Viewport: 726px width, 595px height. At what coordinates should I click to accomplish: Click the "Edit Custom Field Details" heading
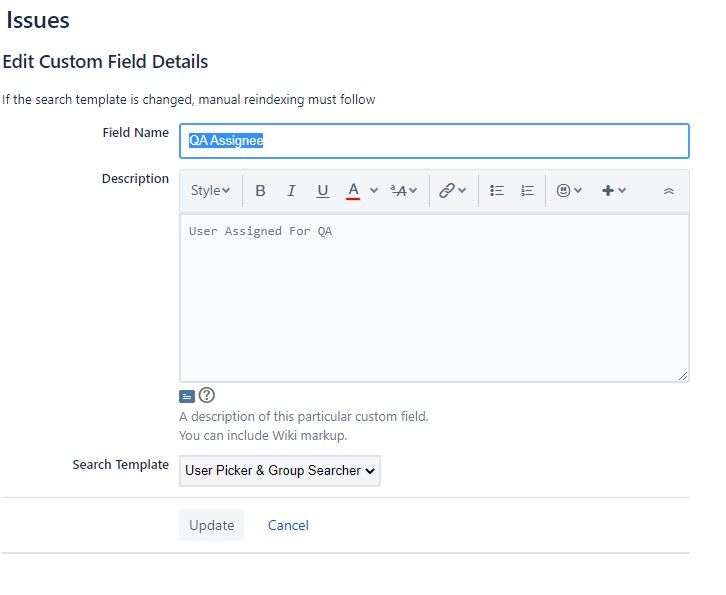point(106,62)
